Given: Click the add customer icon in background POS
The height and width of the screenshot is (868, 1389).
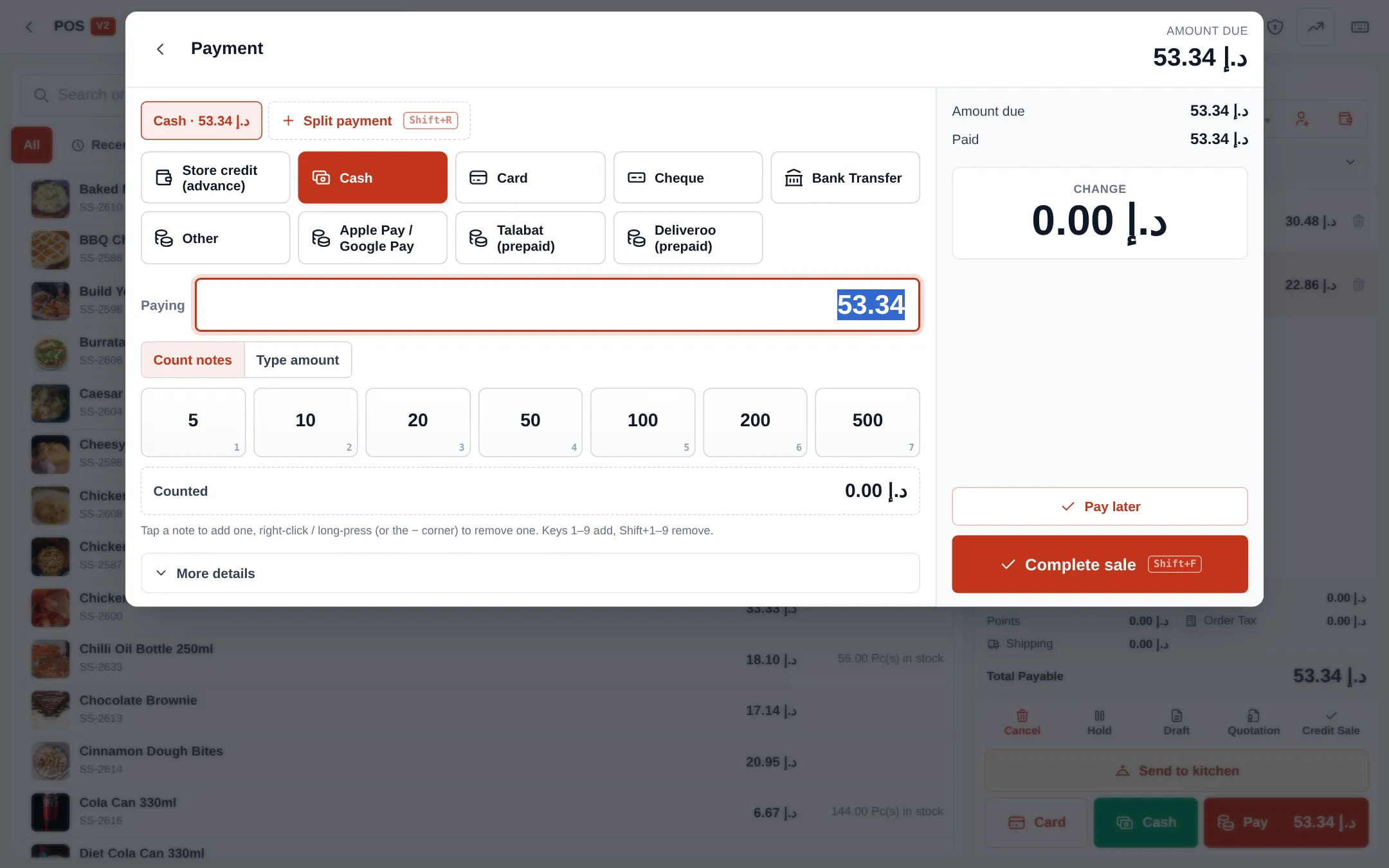Looking at the screenshot, I should click(1302, 119).
